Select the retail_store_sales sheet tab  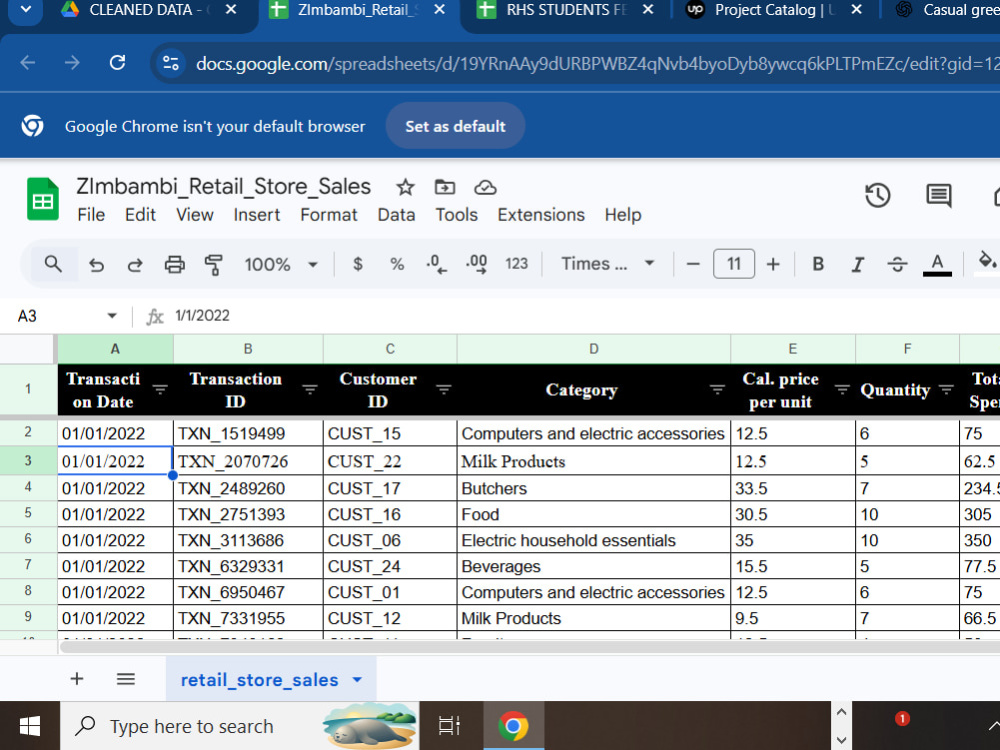point(270,680)
